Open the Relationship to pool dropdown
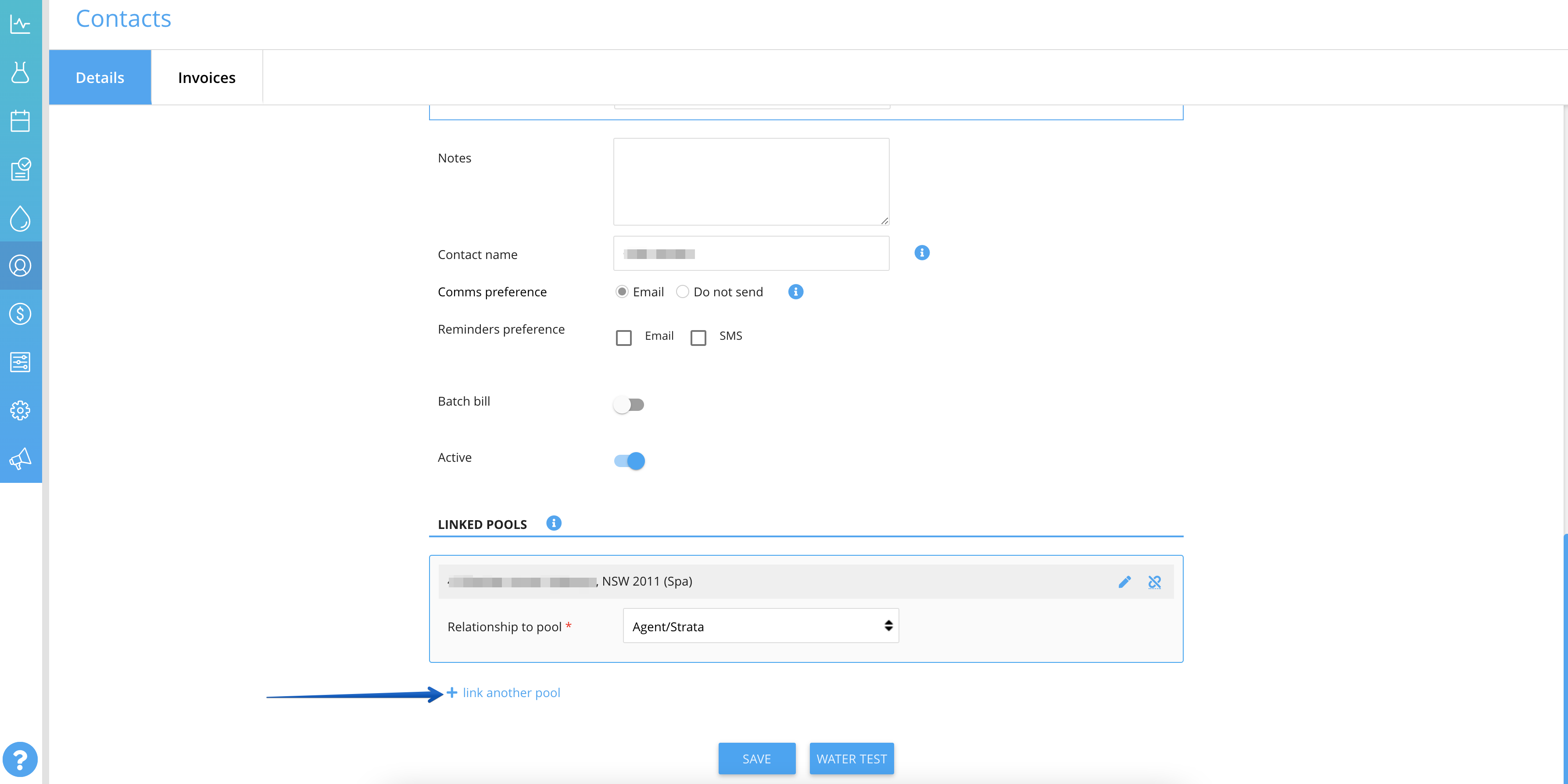The height and width of the screenshot is (784, 1568). (760, 626)
